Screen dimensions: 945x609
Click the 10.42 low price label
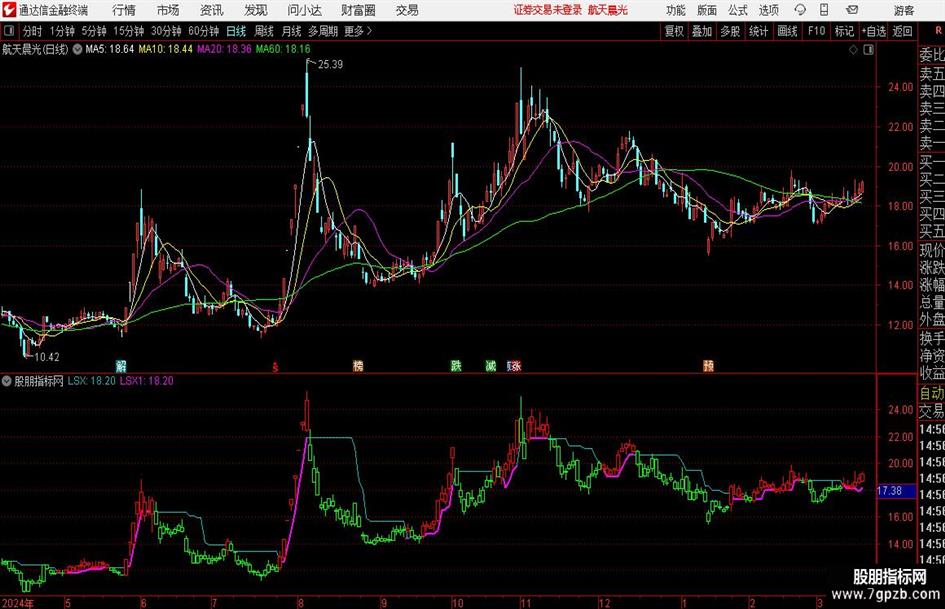coord(46,357)
